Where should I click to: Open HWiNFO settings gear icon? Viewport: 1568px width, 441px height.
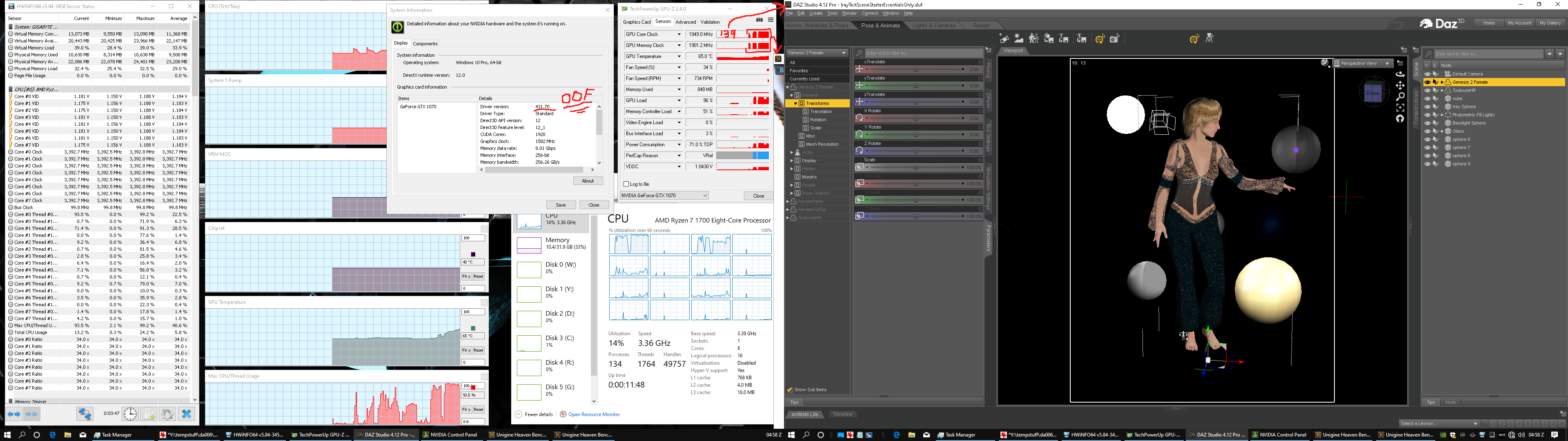(x=167, y=414)
